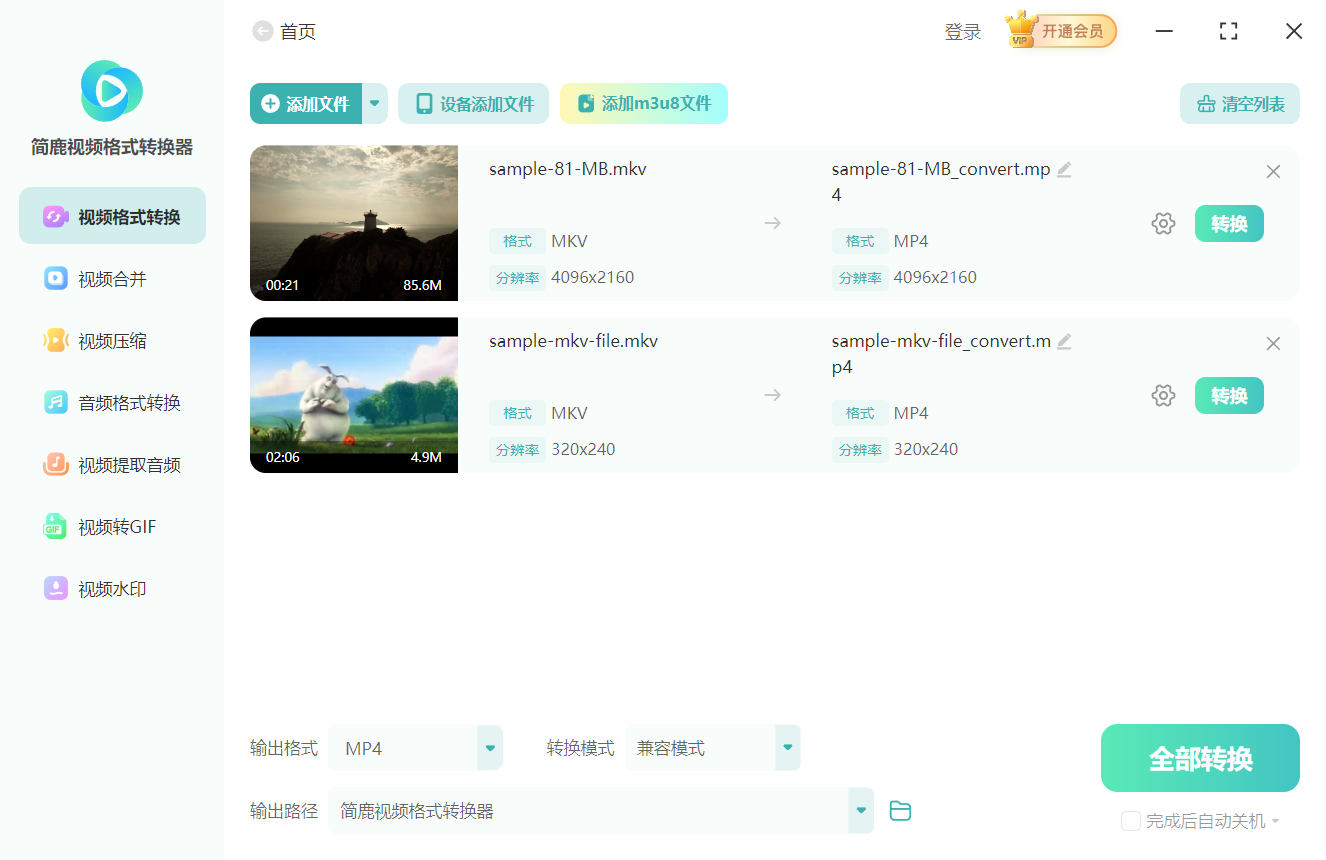
Task: Open the 转换模式 兼容模式 dropdown
Action: (787, 747)
